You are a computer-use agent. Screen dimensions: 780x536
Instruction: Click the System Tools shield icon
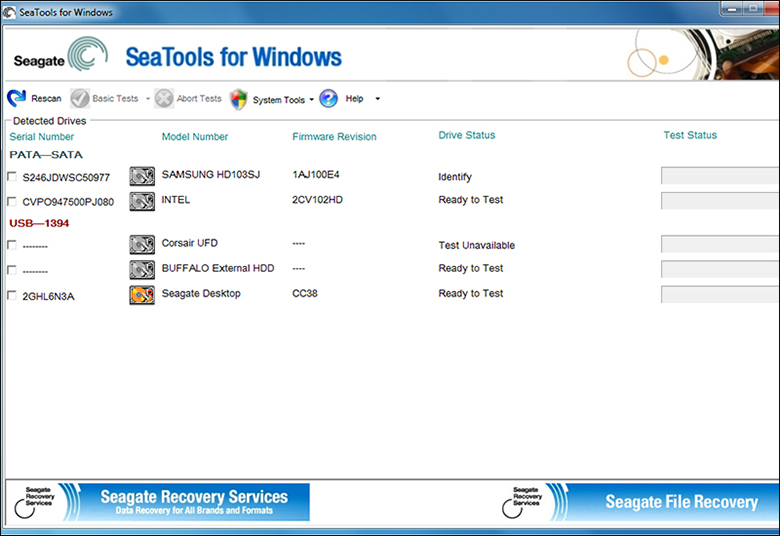(238, 99)
